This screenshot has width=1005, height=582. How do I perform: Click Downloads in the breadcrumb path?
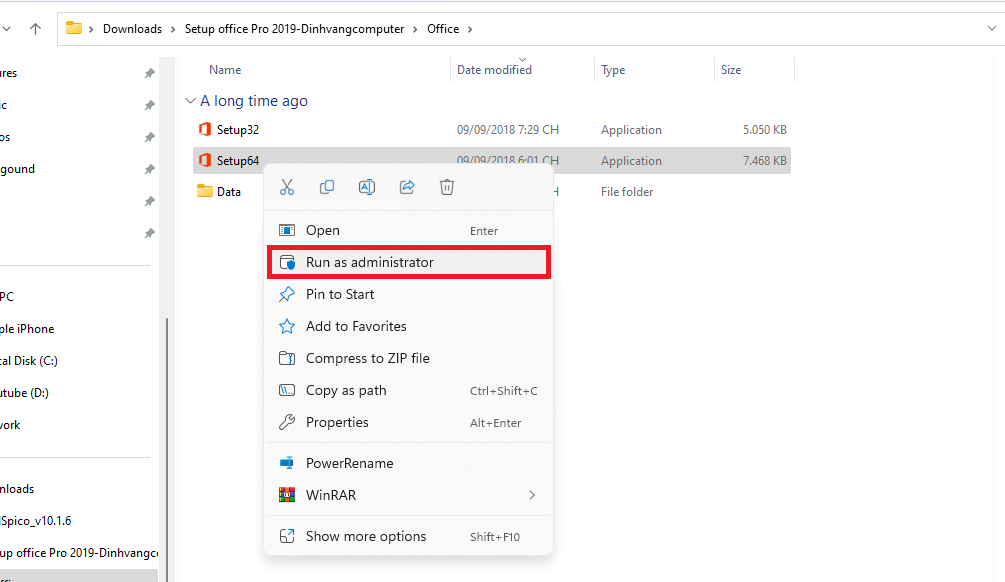pyautogui.click(x=132, y=29)
